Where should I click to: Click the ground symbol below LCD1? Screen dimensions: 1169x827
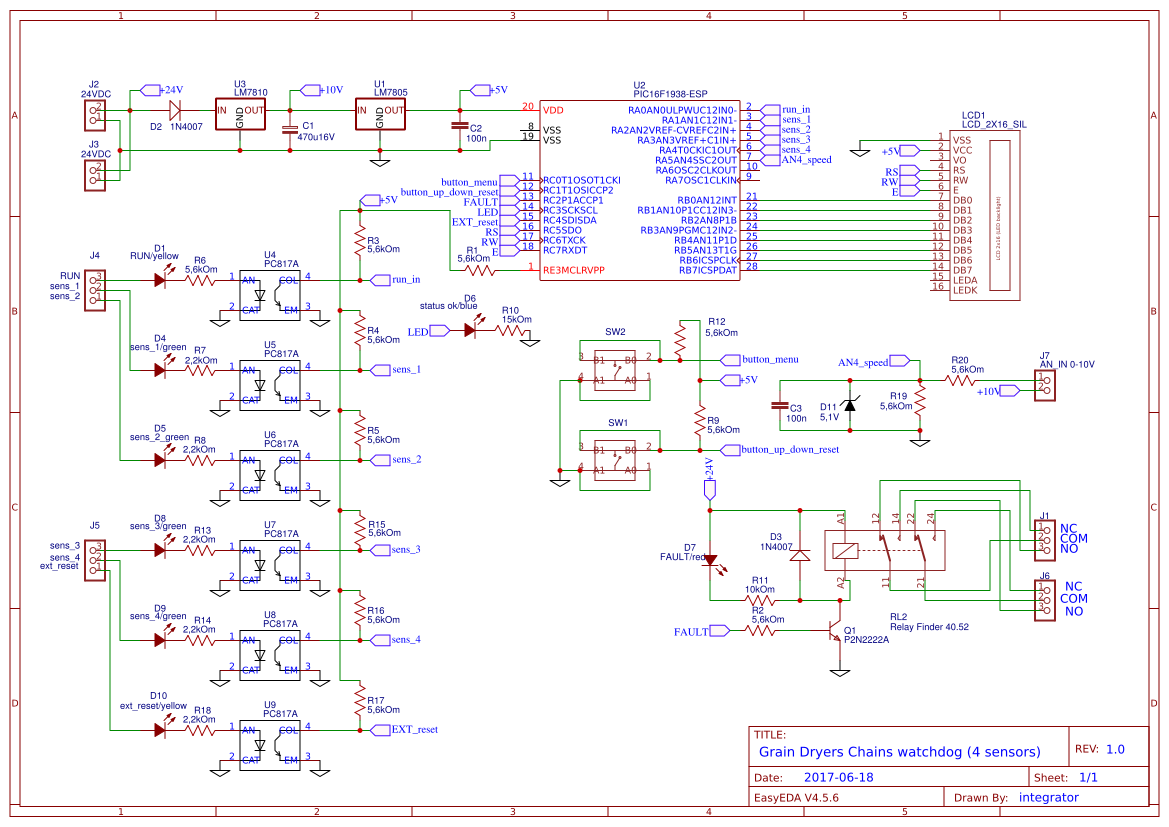click(x=858, y=150)
